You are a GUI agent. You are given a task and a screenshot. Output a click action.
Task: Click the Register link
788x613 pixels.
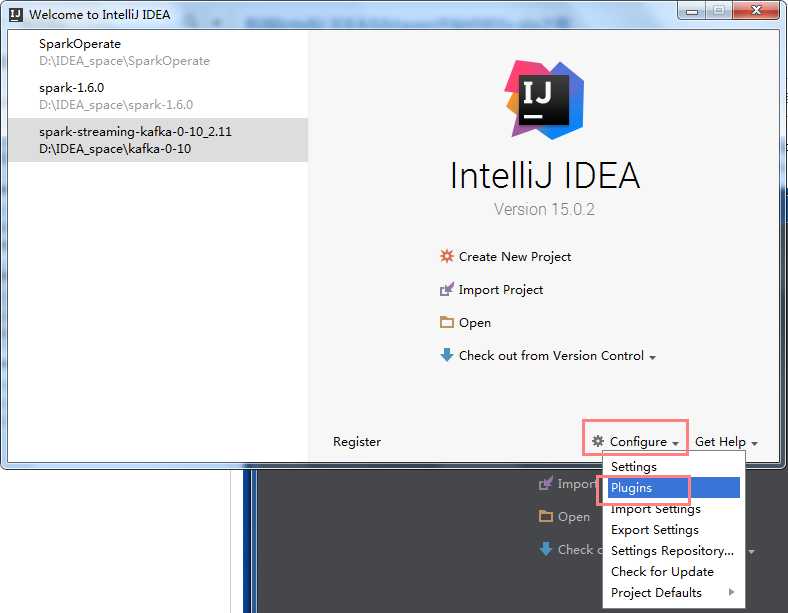tap(357, 442)
